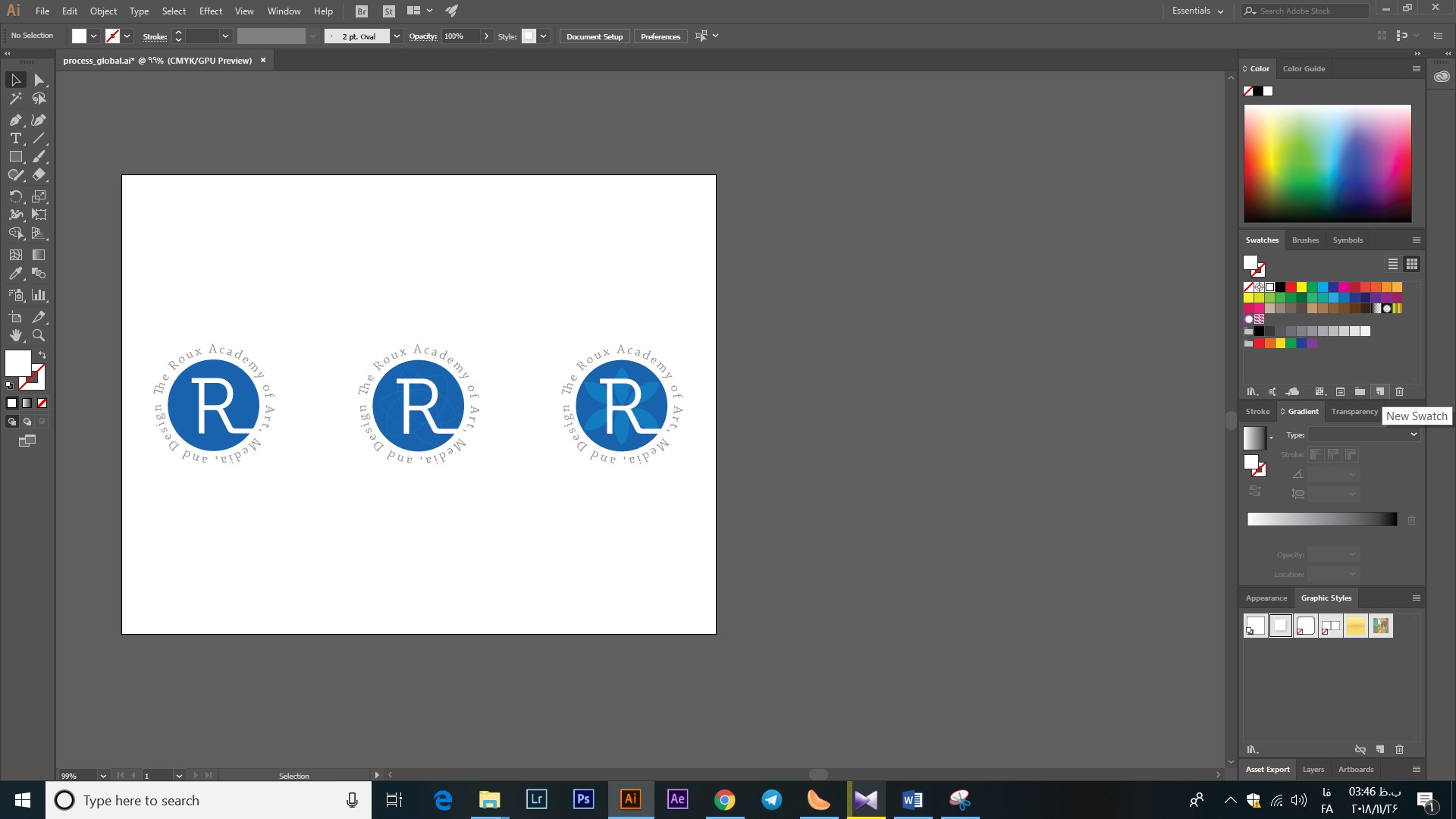Open the Effect menu
The width and height of the screenshot is (1456, 819).
[211, 11]
